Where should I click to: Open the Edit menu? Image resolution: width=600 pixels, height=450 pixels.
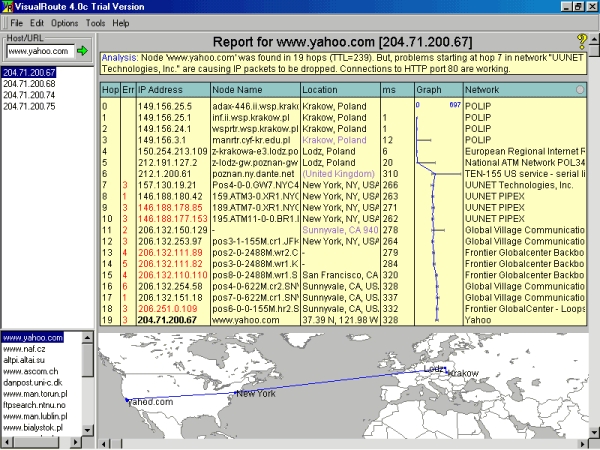coord(37,23)
